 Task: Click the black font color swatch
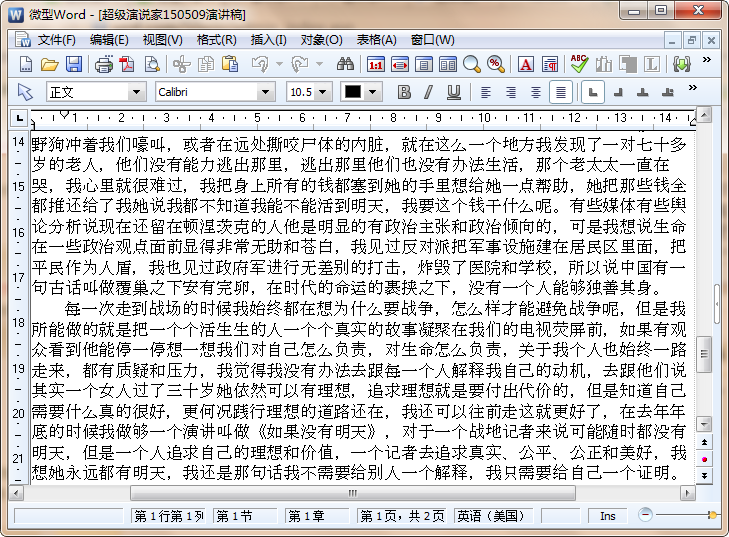tap(353, 92)
